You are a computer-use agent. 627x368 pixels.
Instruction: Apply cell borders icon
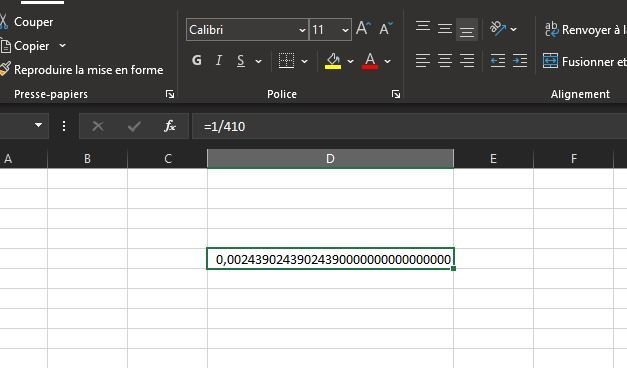pos(286,61)
